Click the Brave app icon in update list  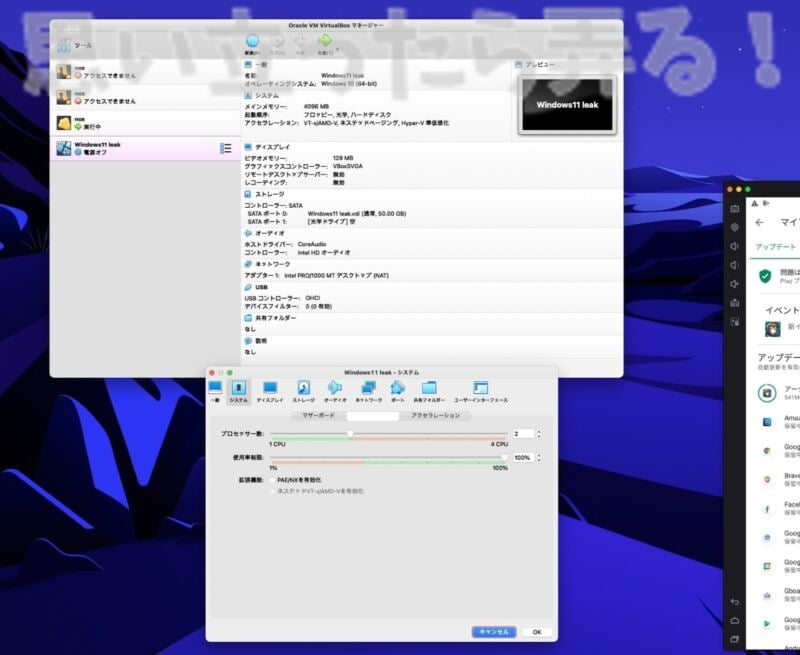click(x=766, y=480)
